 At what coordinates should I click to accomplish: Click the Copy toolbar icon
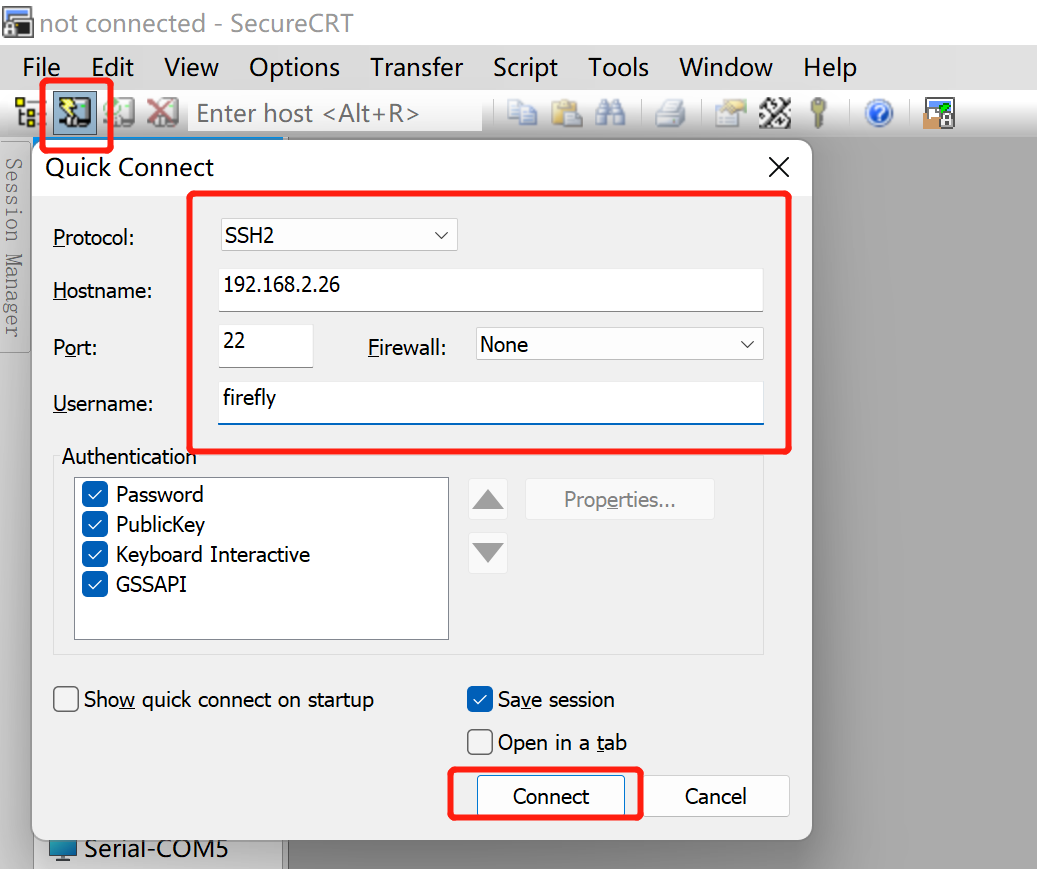522,113
